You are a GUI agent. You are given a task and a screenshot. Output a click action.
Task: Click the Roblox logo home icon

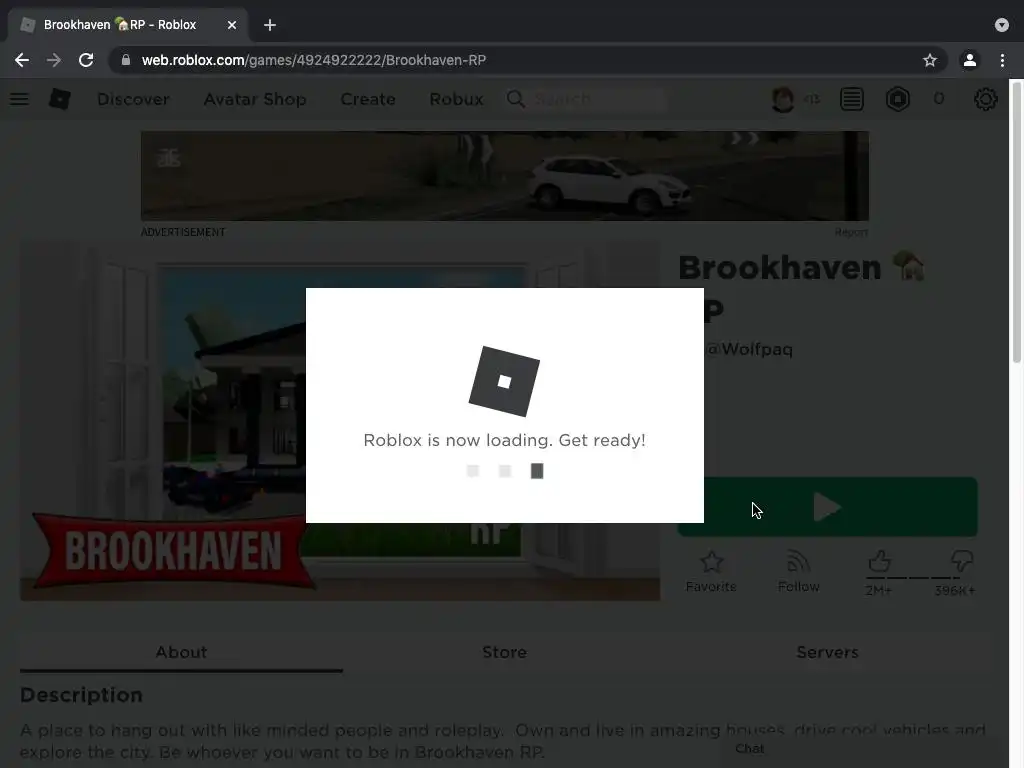[59, 99]
